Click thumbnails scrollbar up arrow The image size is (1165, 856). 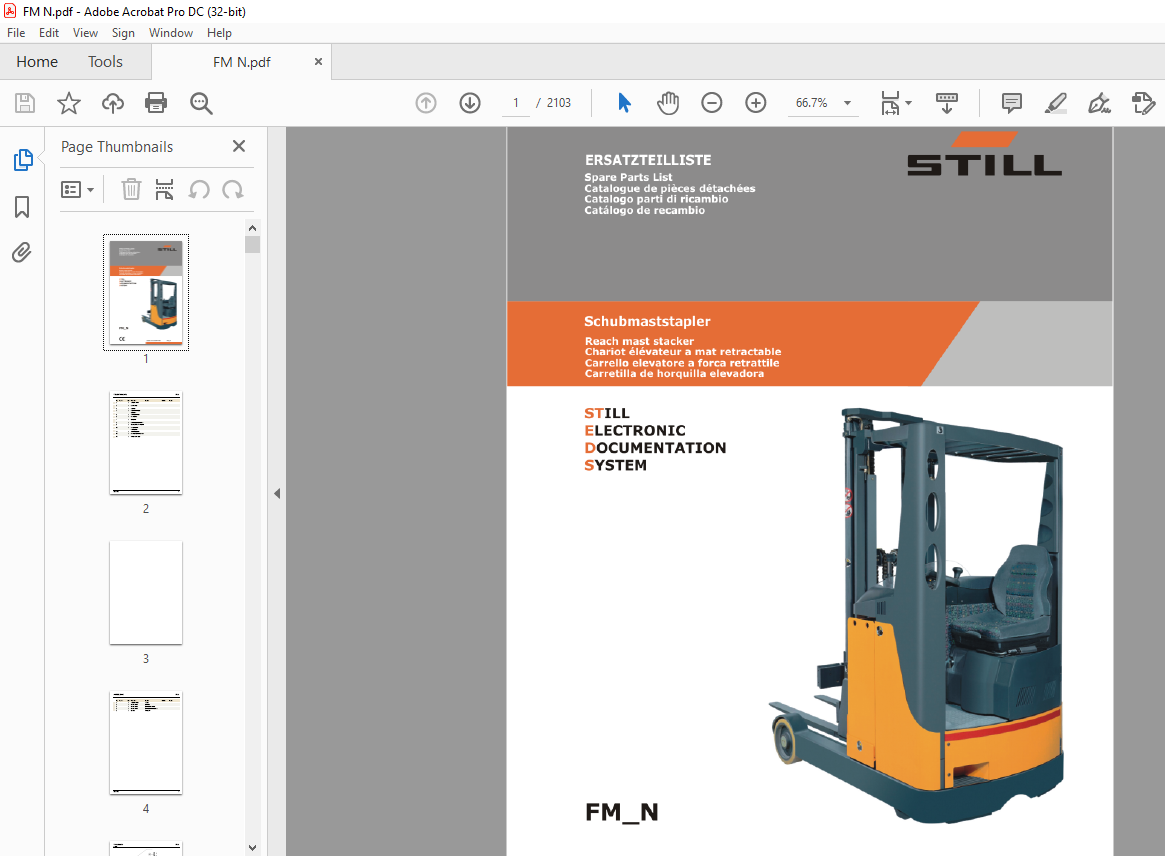(x=253, y=228)
